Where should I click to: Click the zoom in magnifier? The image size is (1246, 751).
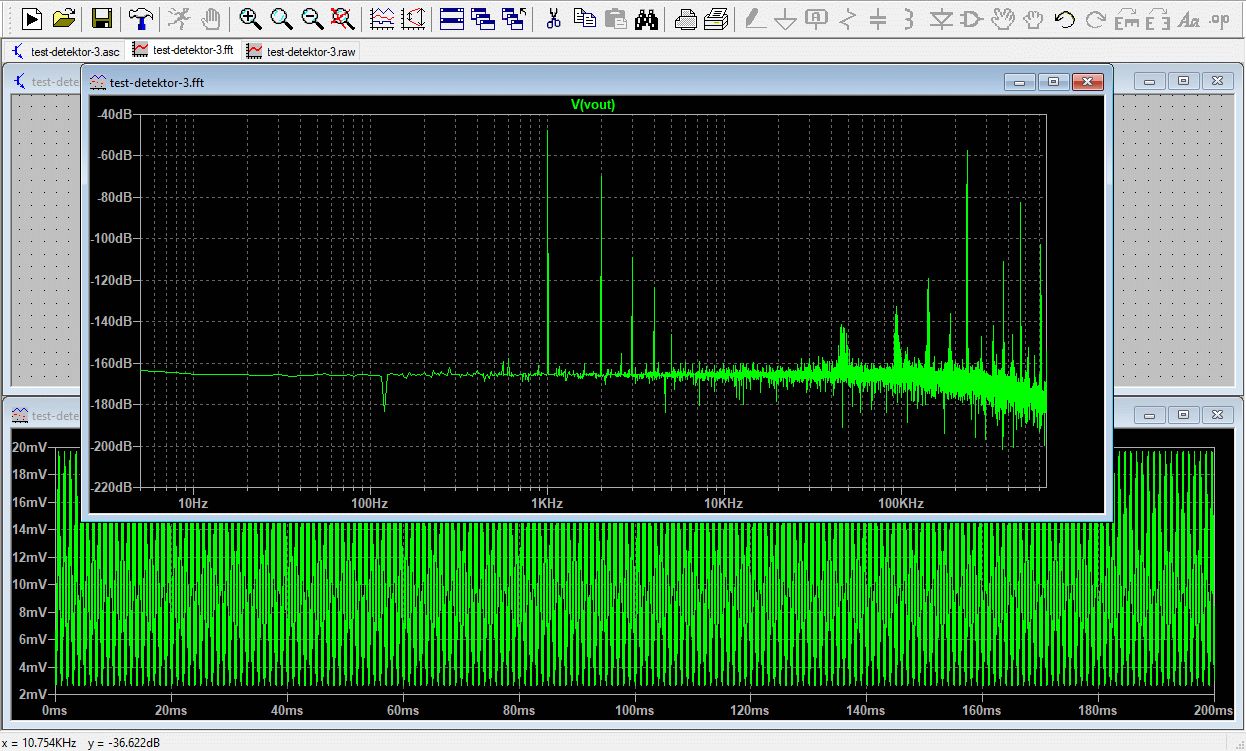click(250, 18)
